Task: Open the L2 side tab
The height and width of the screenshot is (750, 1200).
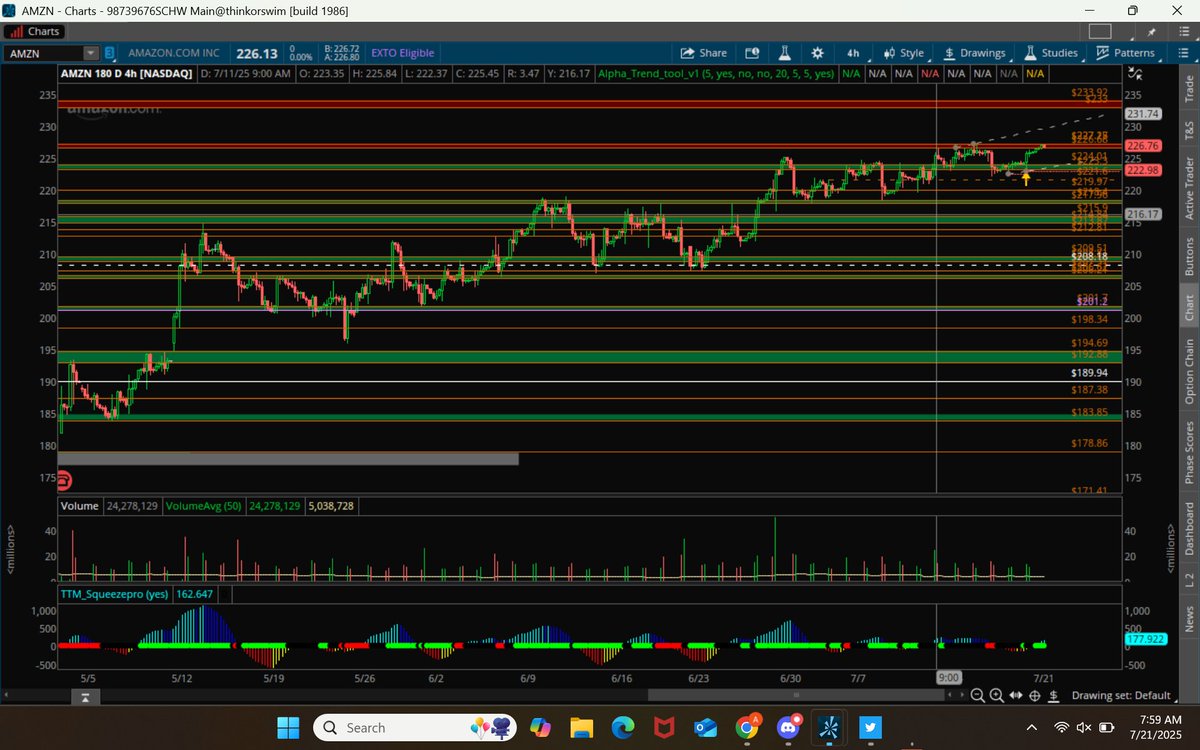Action: [1189, 580]
